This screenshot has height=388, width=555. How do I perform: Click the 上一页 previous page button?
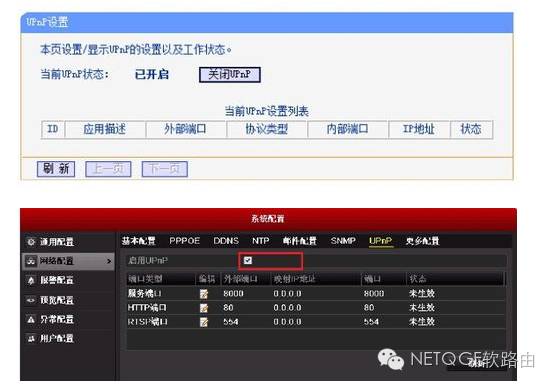click(108, 169)
